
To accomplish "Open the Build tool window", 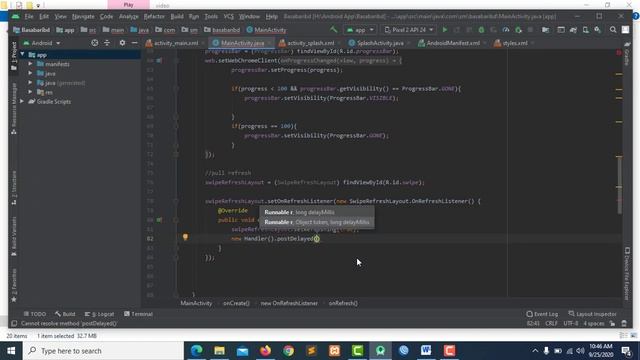I will click(x=65, y=314).
